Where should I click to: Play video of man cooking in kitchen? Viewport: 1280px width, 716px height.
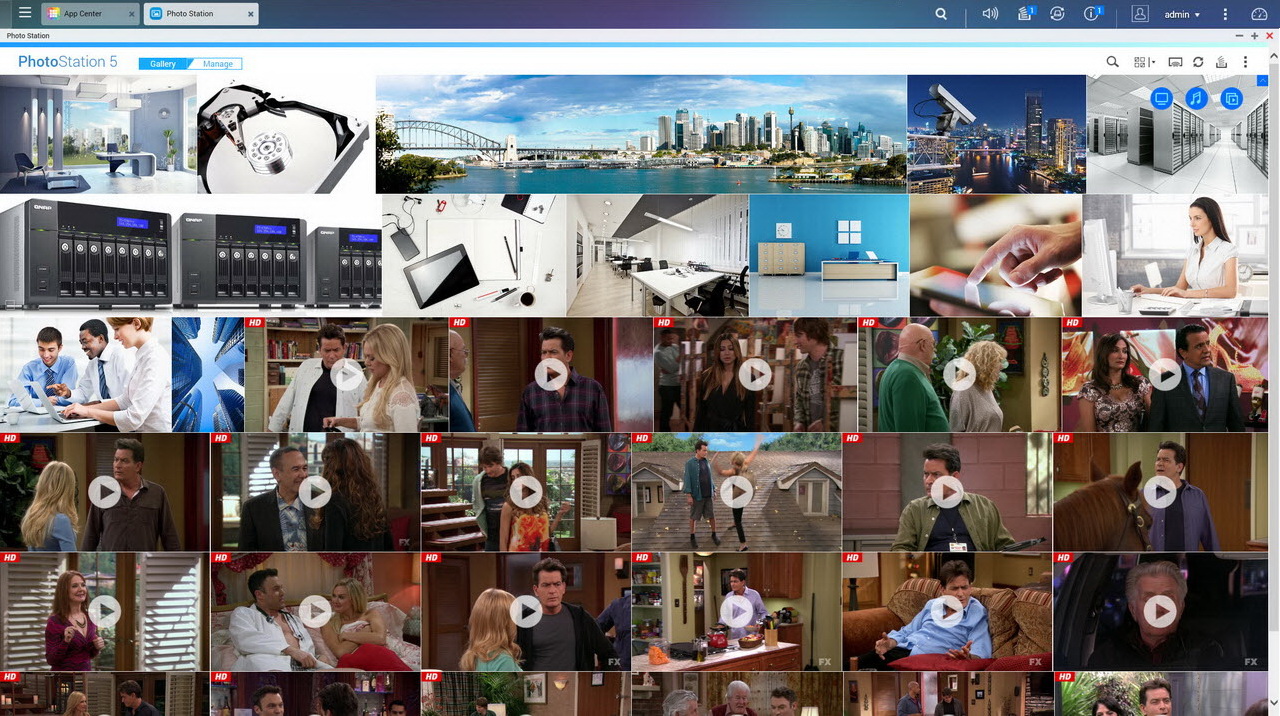736,611
